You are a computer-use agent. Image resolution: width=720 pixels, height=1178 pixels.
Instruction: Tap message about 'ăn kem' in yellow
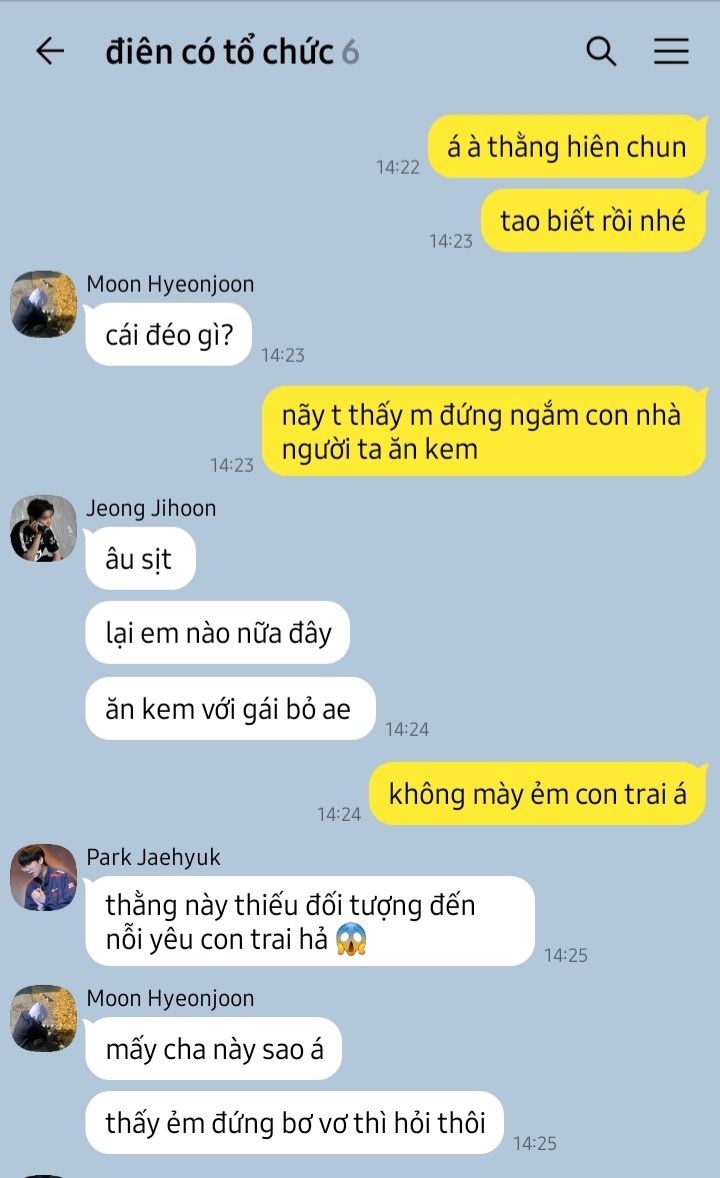(x=485, y=431)
